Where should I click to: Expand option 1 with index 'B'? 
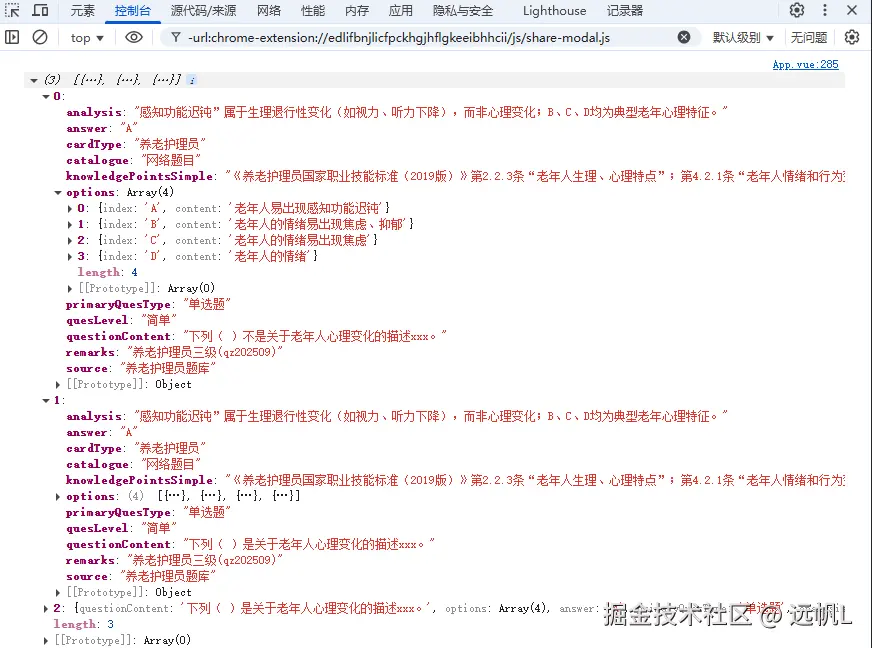[70, 225]
